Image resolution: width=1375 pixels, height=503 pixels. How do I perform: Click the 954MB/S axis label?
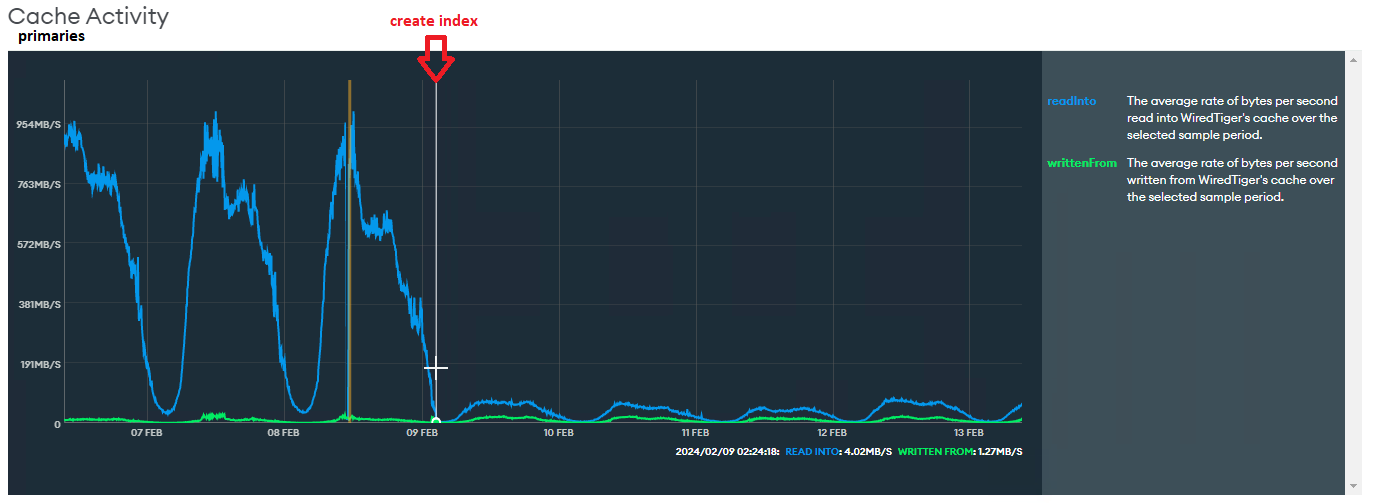click(38, 125)
